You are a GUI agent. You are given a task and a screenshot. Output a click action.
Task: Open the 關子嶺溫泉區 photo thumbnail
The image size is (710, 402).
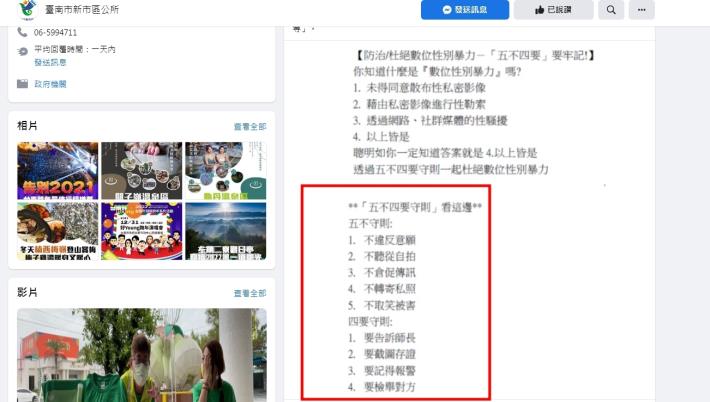(x=142, y=171)
